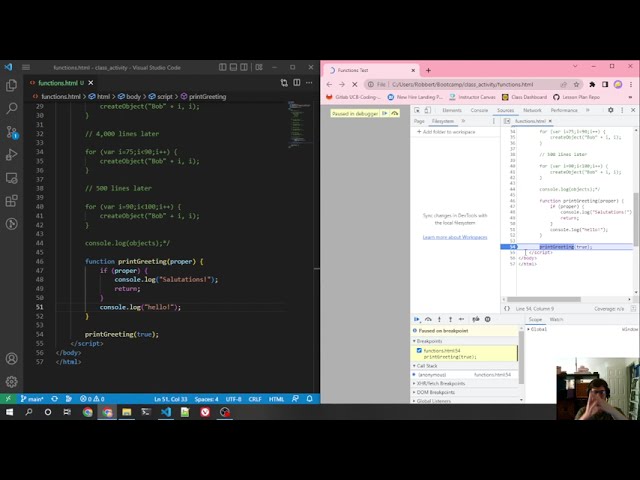This screenshot has width=640, height=480.
Task: Open the Lesson Plan Repo bookmark
Action: 577,97
